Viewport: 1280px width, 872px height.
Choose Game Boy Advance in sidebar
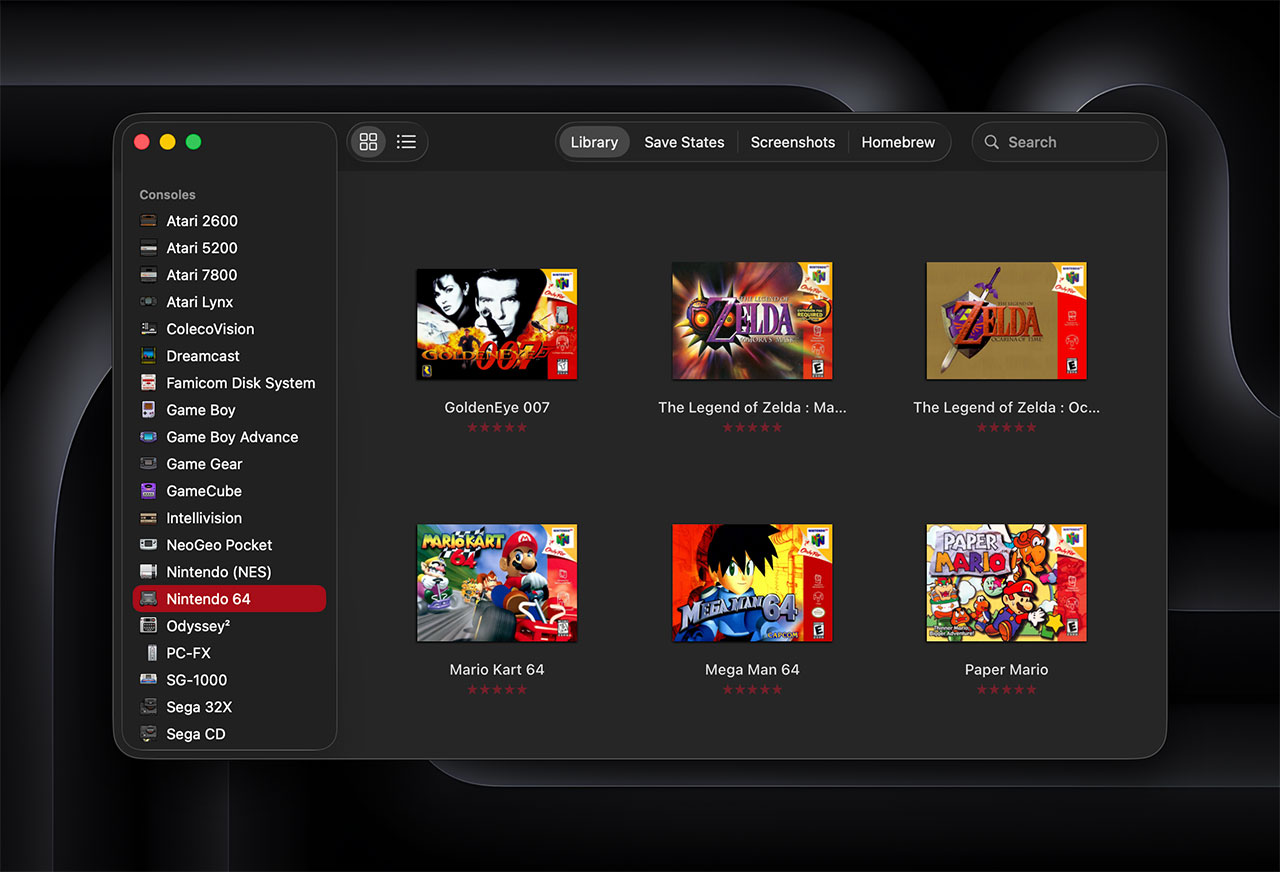229,437
